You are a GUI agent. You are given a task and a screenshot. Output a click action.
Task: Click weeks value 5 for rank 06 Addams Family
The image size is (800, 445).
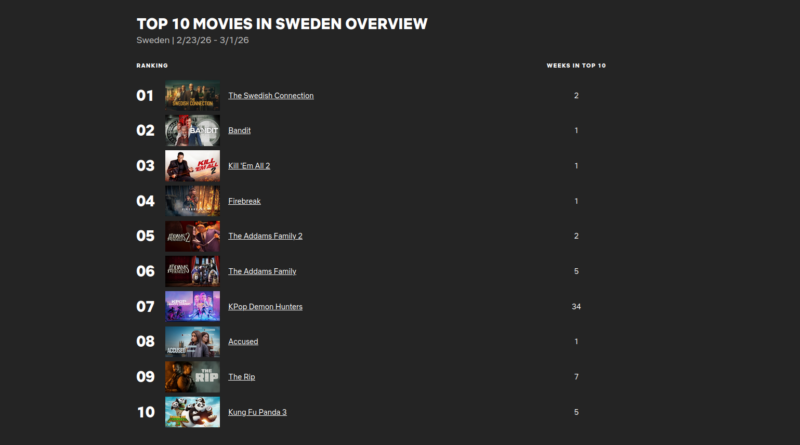tap(576, 271)
